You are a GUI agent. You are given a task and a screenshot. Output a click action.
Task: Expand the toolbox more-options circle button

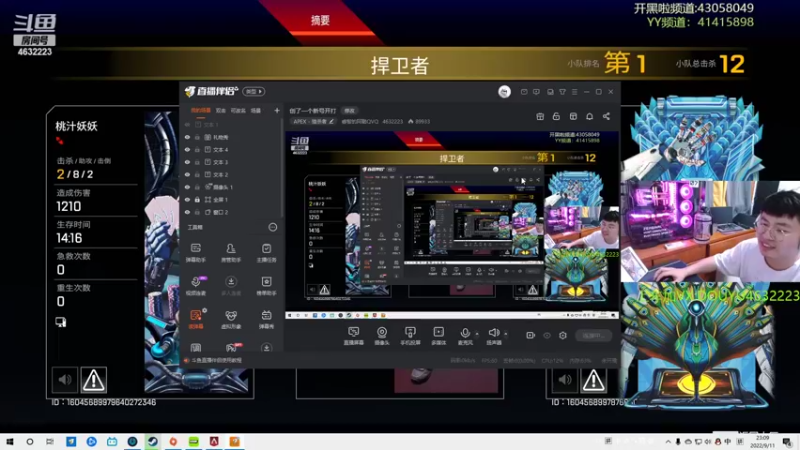pyautogui.click(x=272, y=227)
